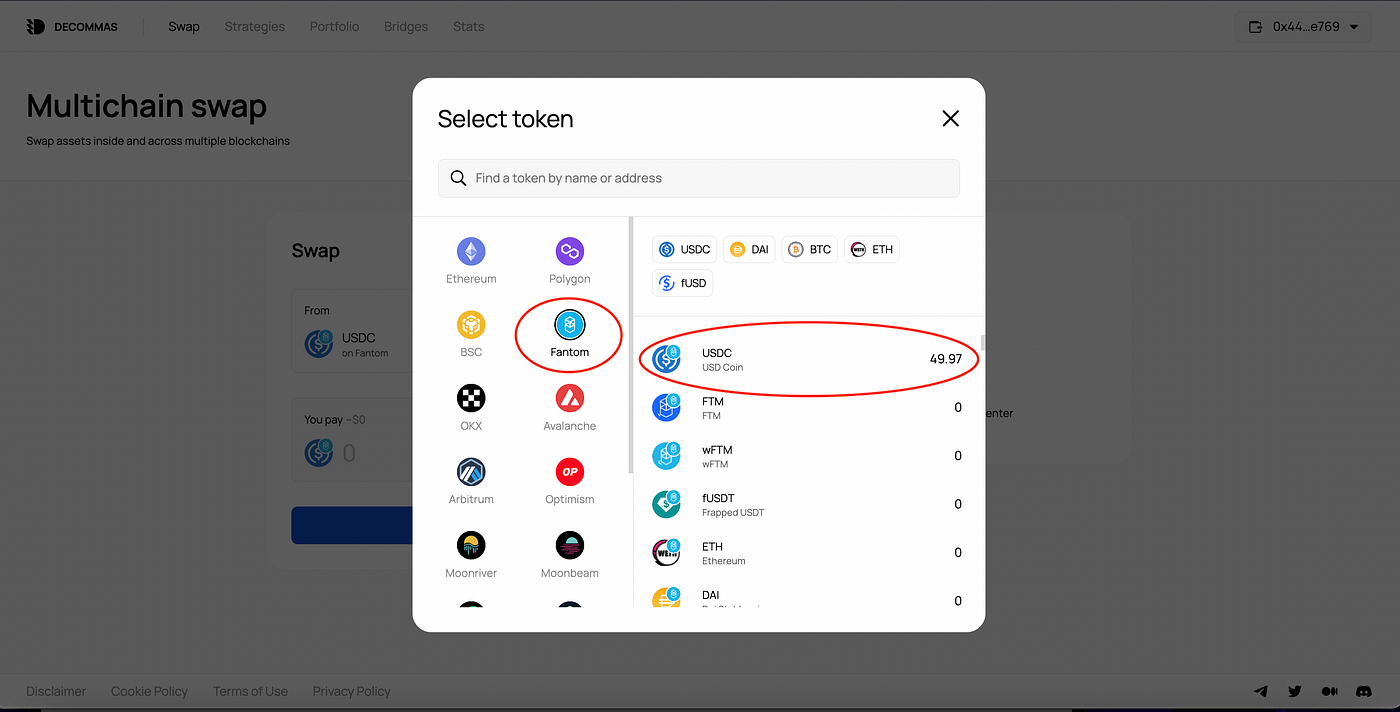This screenshot has height=712, width=1400.
Task: Choose the Moonbeam network icon
Action: coord(569,546)
